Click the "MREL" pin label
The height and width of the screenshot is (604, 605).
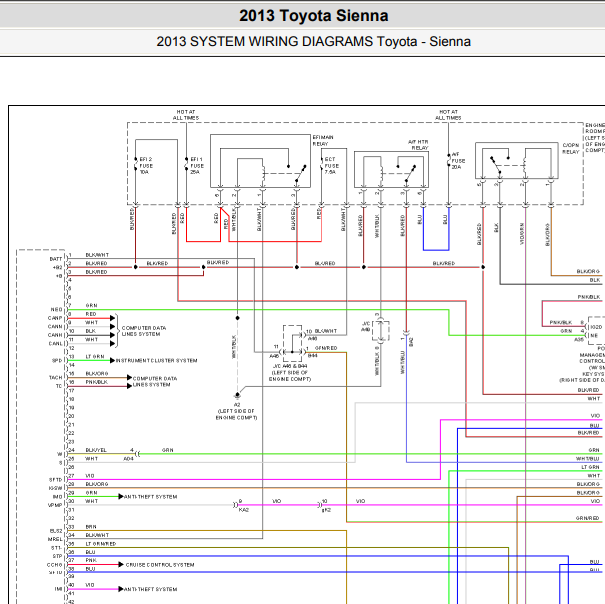[55, 540]
